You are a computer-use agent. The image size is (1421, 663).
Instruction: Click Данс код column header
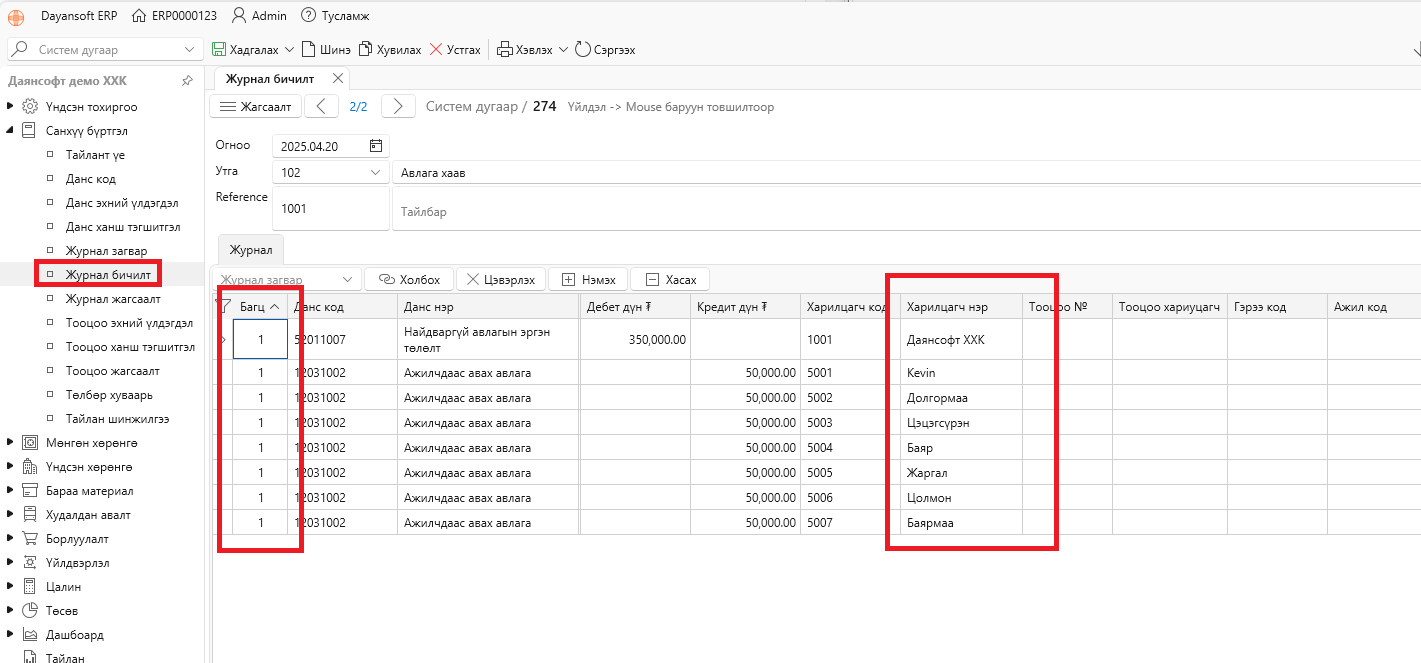pyautogui.click(x=343, y=306)
